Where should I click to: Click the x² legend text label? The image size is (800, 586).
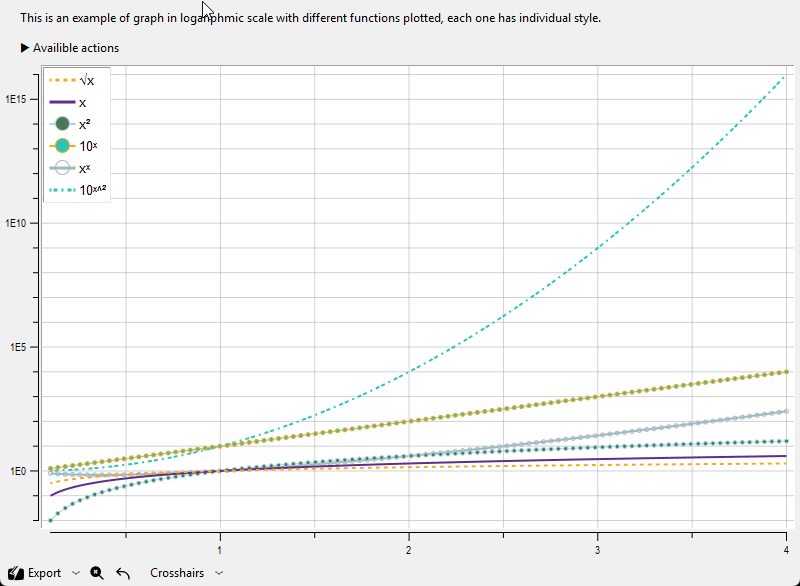tap(85, 124)
